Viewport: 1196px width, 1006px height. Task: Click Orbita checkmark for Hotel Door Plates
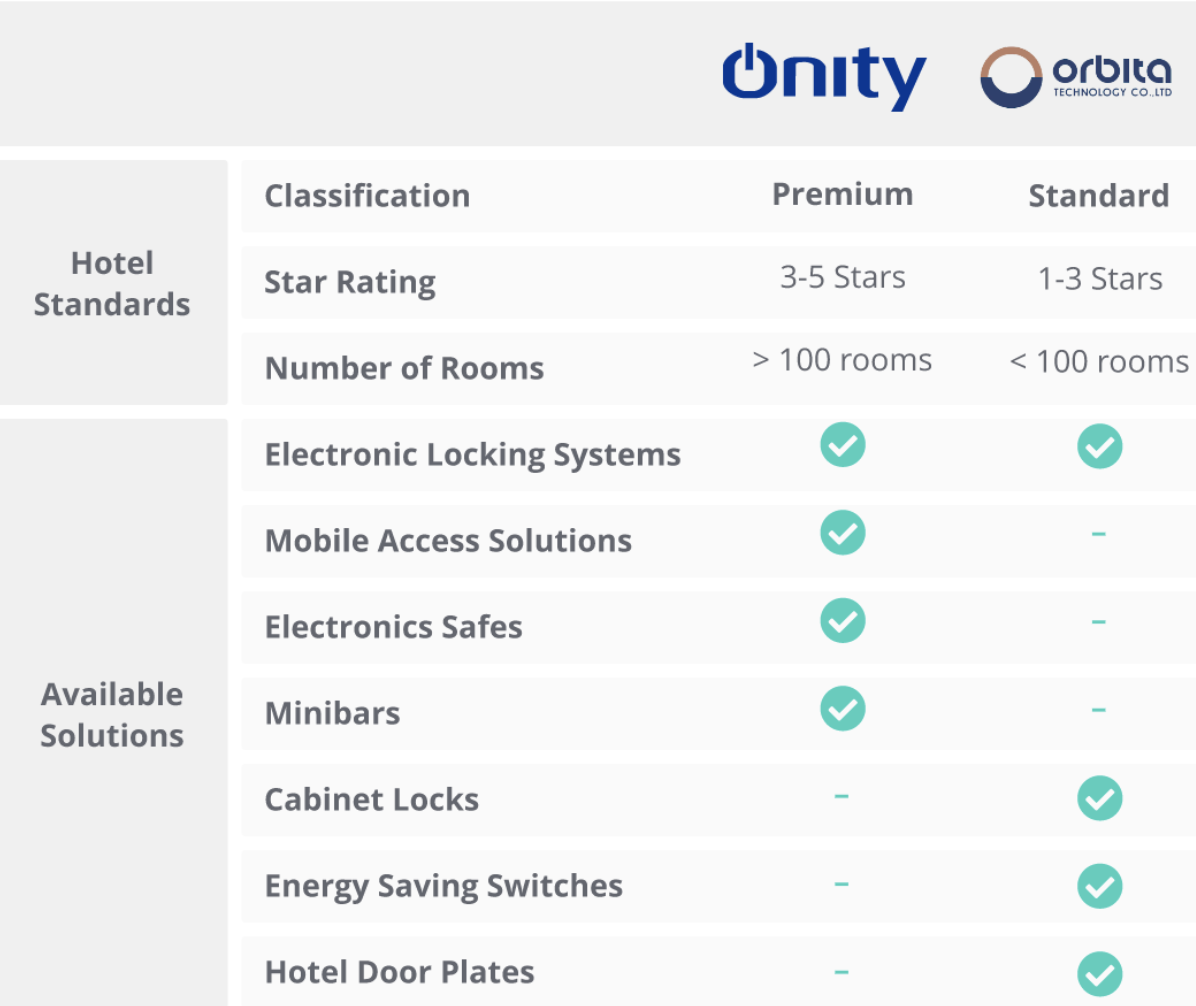pyautogui.click(x=1099, y=974)
